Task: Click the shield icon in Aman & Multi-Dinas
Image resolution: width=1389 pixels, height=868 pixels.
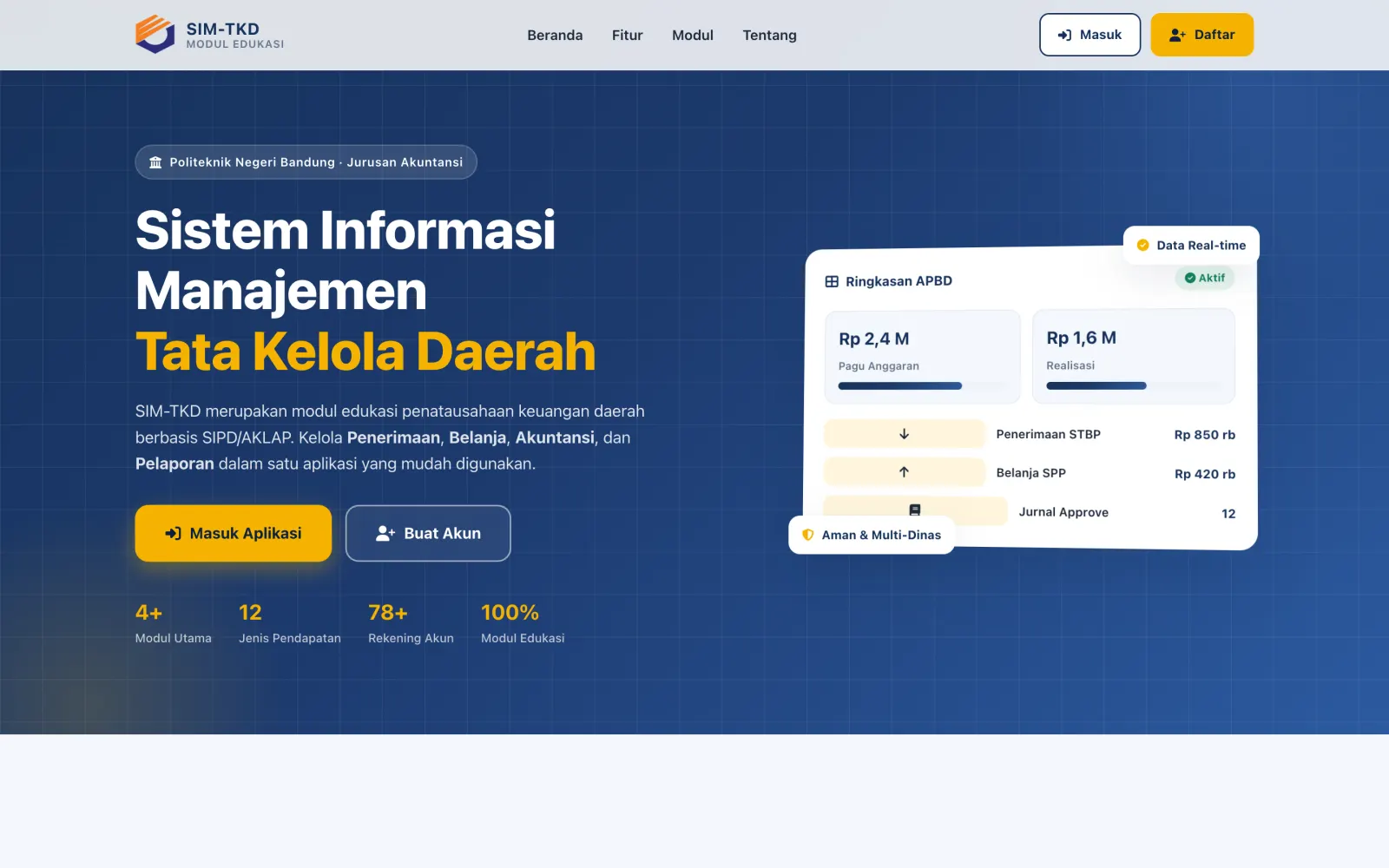Action: pyautogui.click(x=808, y=535)
